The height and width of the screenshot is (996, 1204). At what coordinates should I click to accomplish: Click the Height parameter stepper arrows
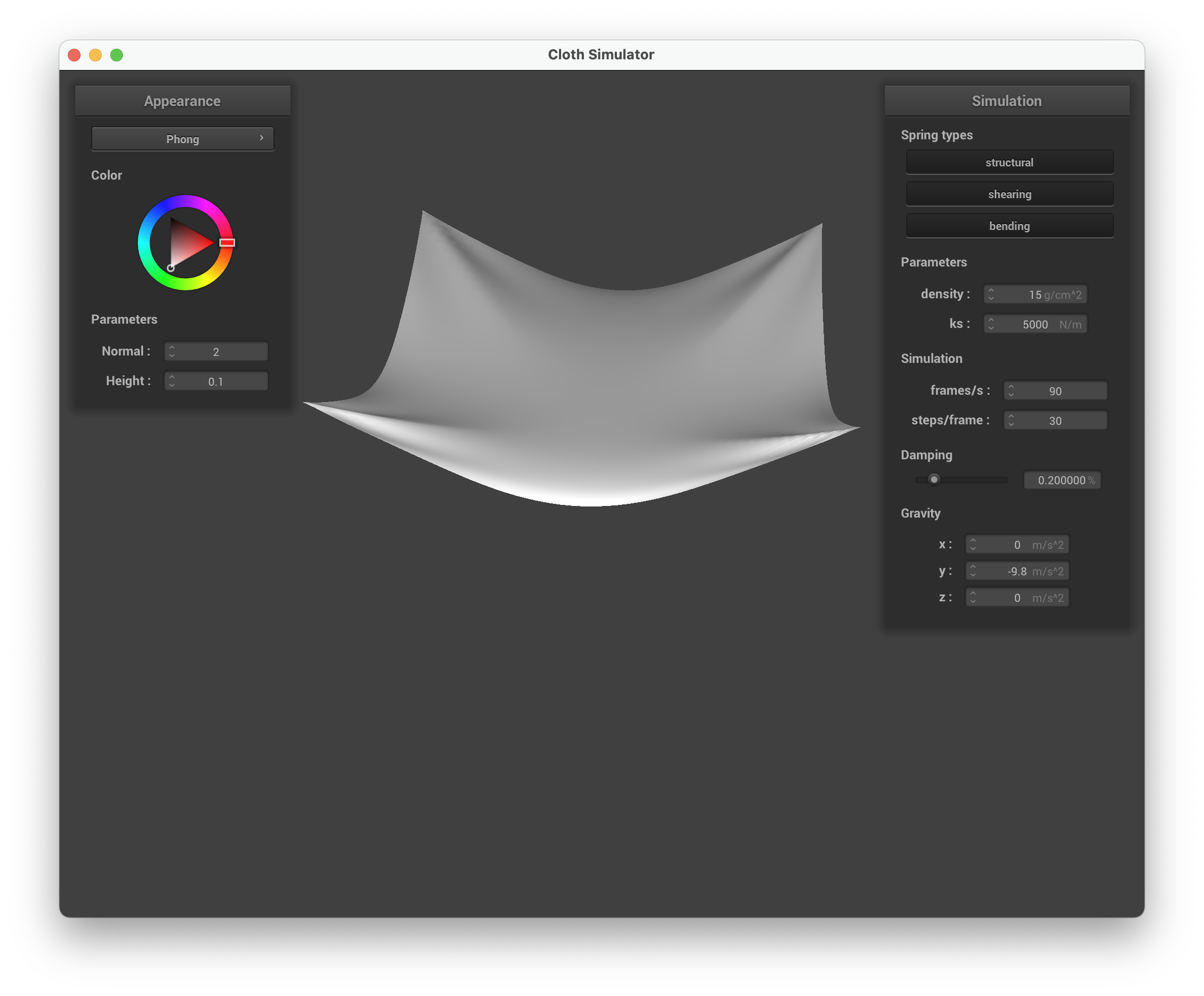click(171, 381)
